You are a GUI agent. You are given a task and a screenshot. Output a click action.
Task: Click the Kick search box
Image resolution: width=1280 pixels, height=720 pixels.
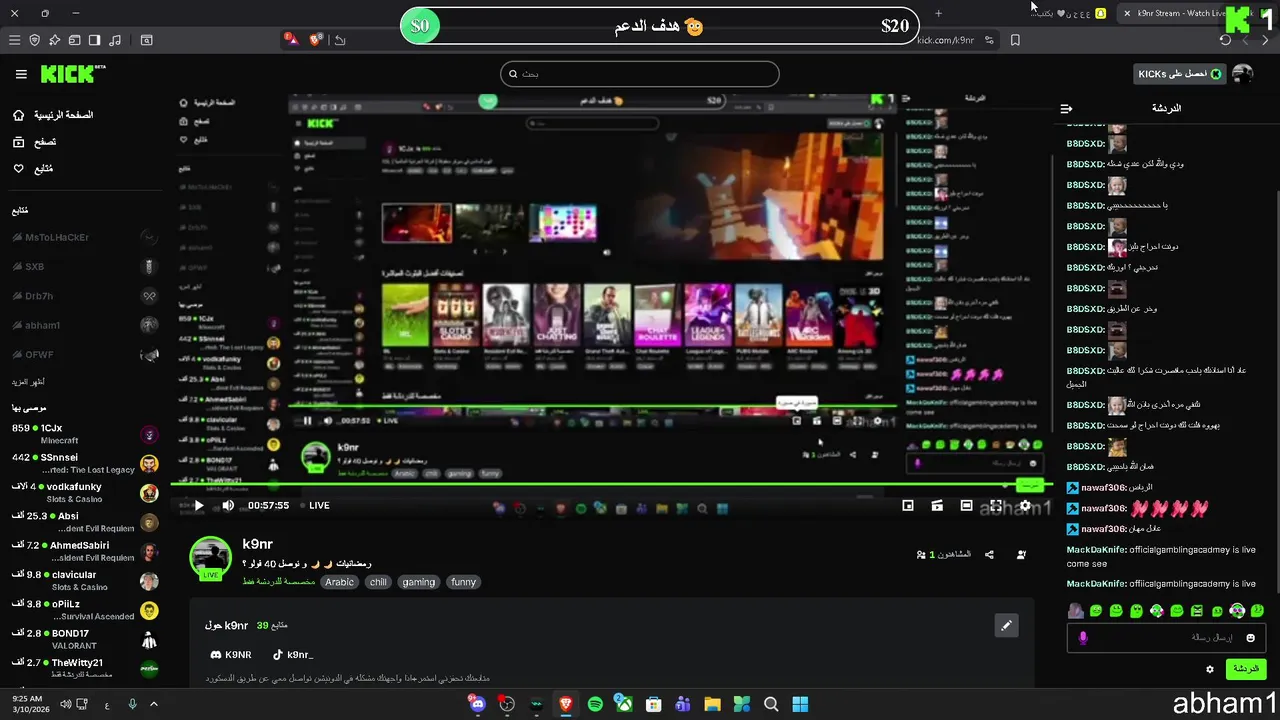point(640,74)
